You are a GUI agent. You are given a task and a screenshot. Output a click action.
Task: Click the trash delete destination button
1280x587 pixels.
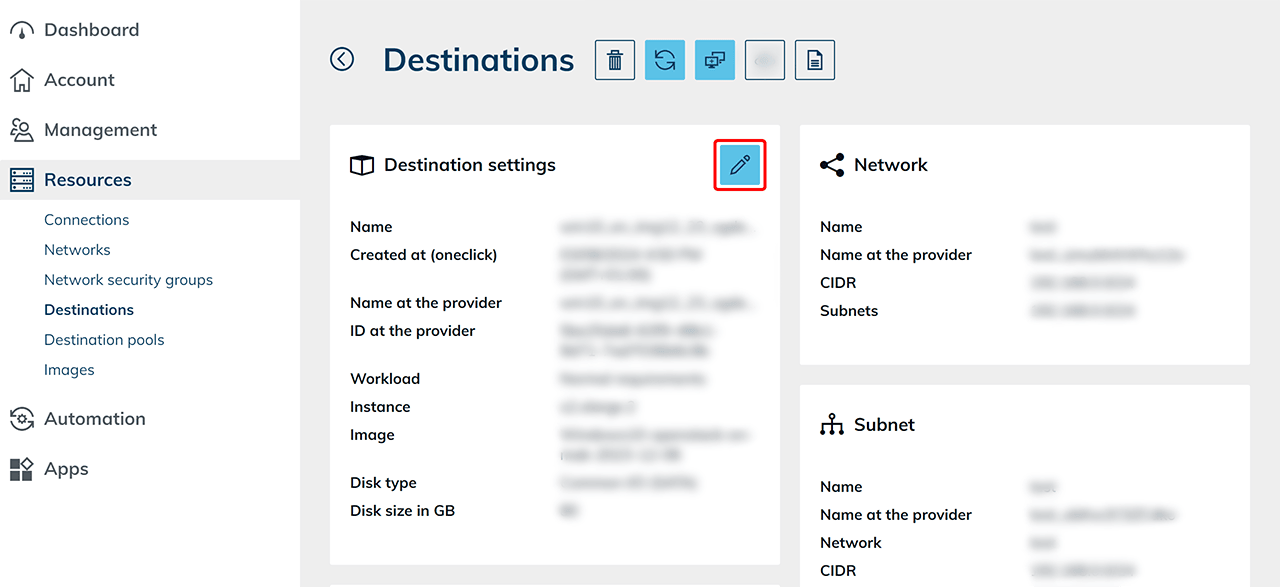point(615,60)
